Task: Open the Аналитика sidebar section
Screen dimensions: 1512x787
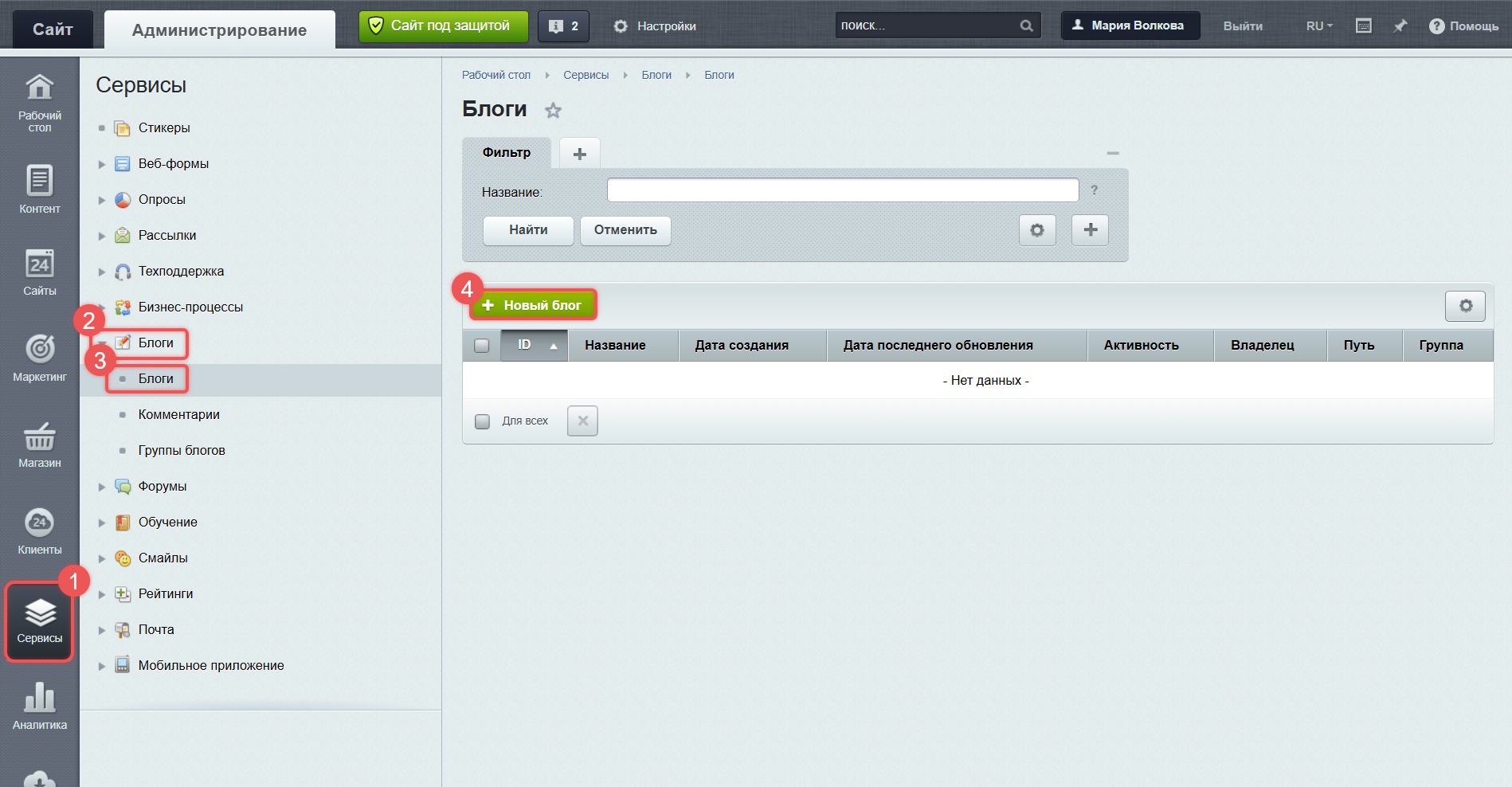Action: 40,706
